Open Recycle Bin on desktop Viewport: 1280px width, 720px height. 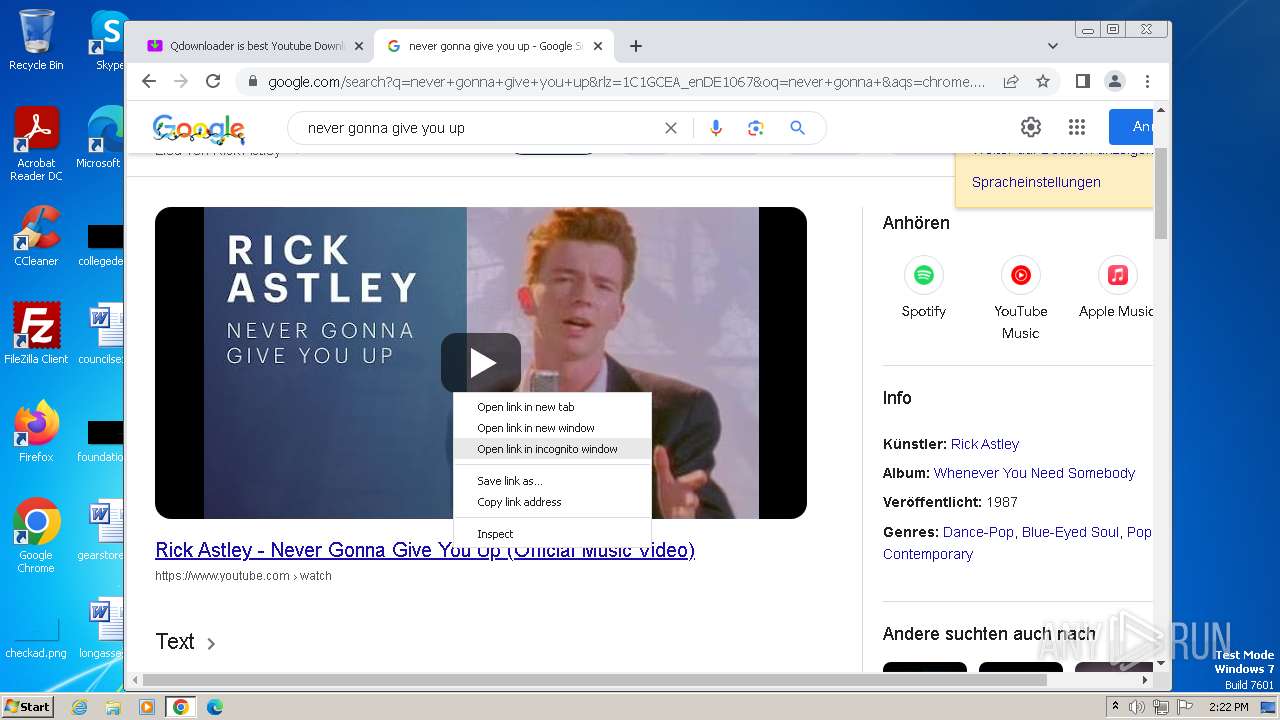pos(36,40)
